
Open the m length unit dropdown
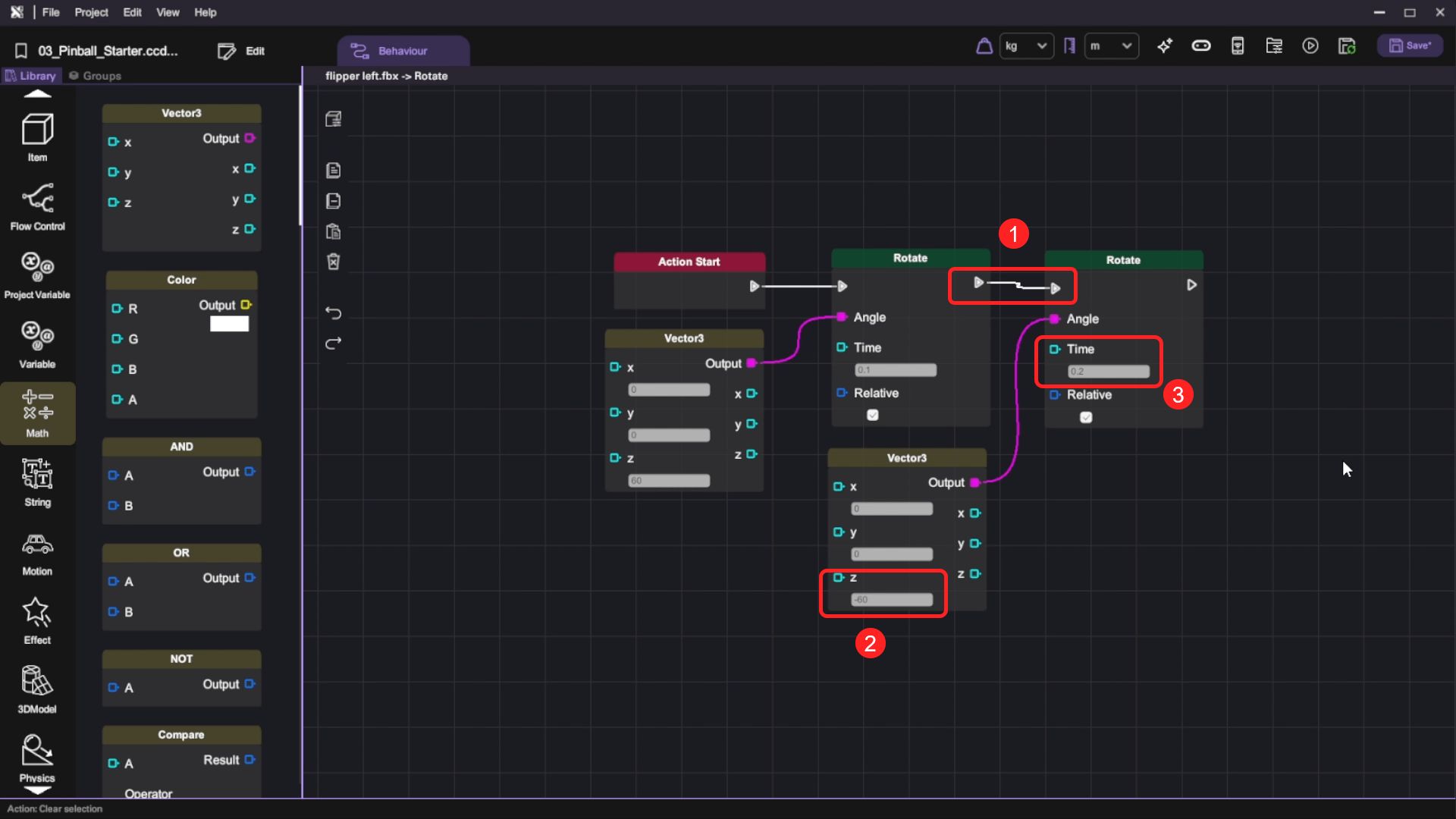[x=1111, y=46]
